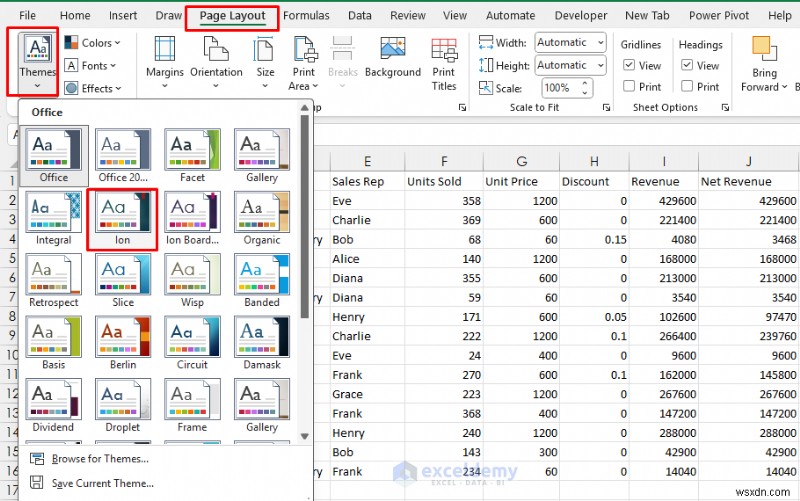
Task: Click Units Sold cell 358
Action: pyautogui.click(x=444, y=201)
